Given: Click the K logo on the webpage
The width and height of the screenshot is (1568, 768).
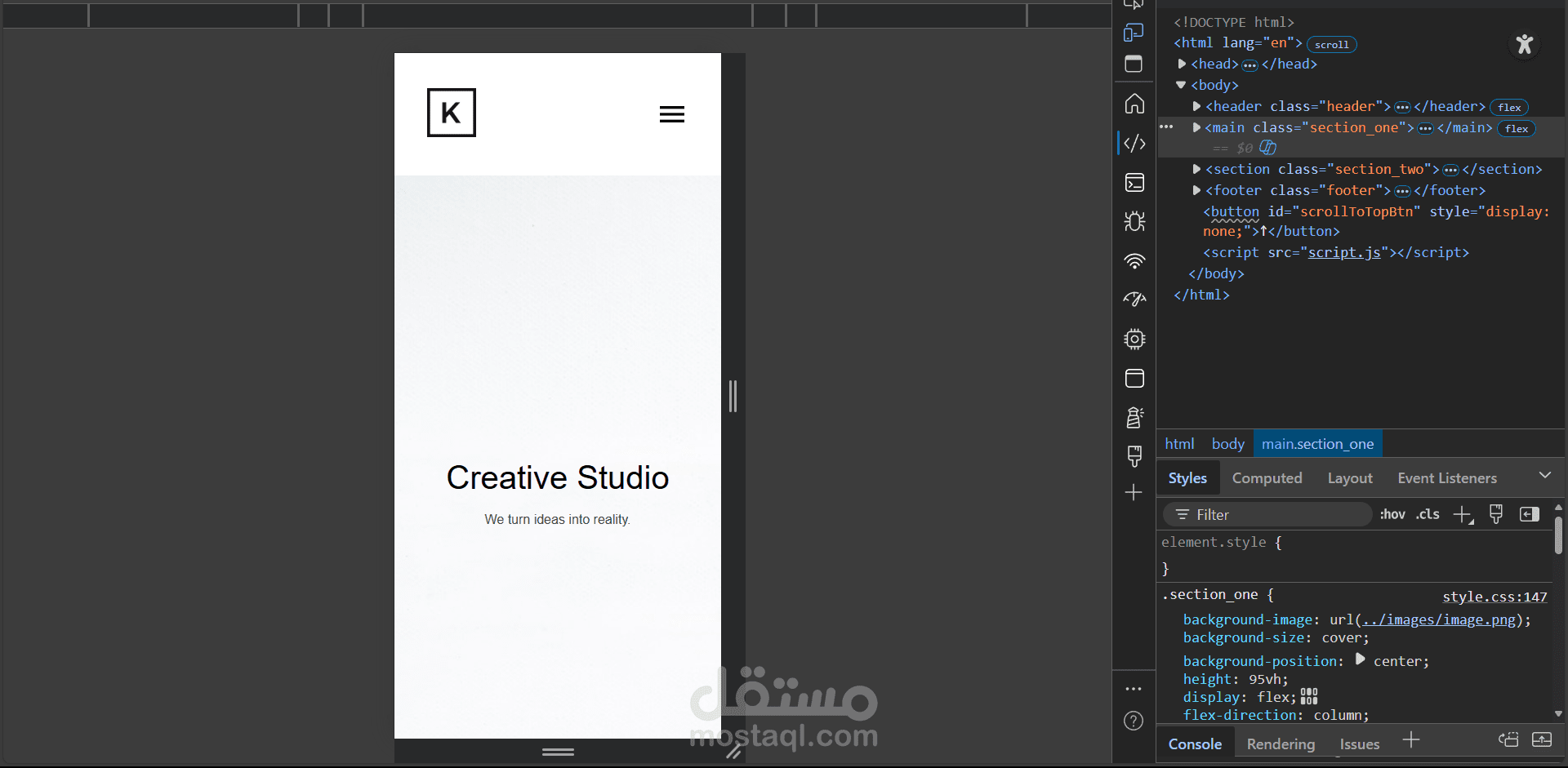Looking at the screenshot, I should [x=451, y=113].
